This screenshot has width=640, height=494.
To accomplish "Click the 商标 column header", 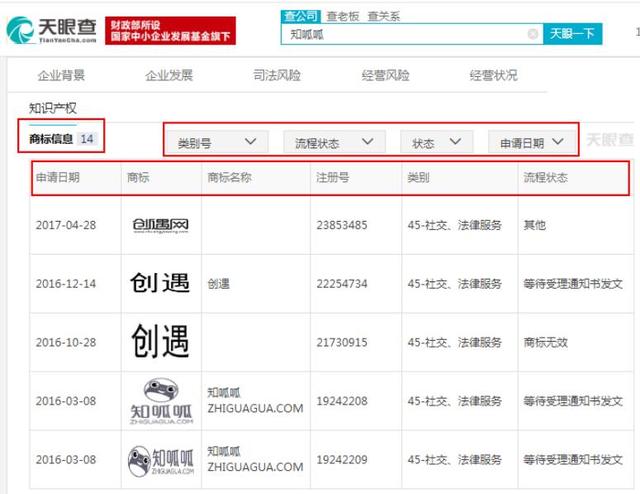I will click(x=138, y=178).
